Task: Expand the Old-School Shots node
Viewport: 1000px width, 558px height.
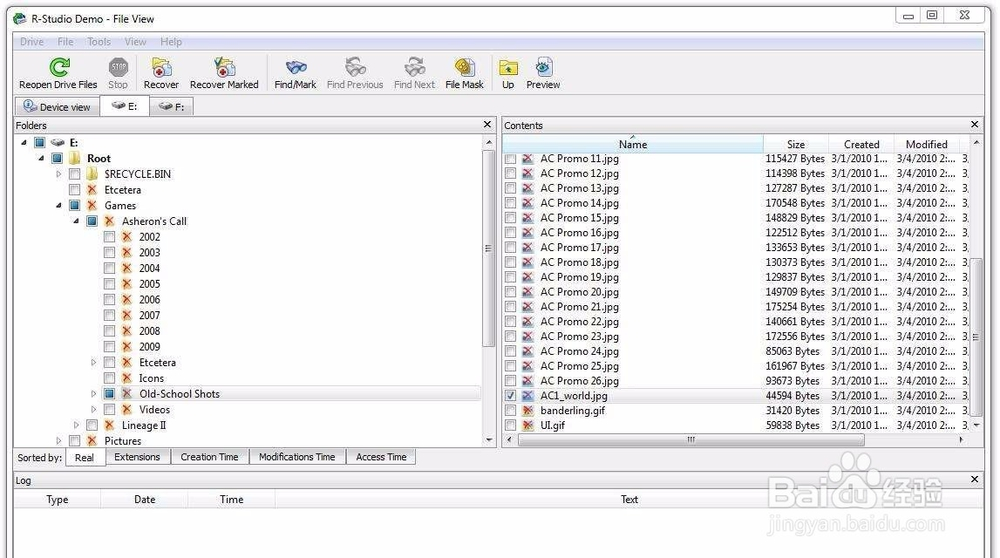Action: (94, 393)
